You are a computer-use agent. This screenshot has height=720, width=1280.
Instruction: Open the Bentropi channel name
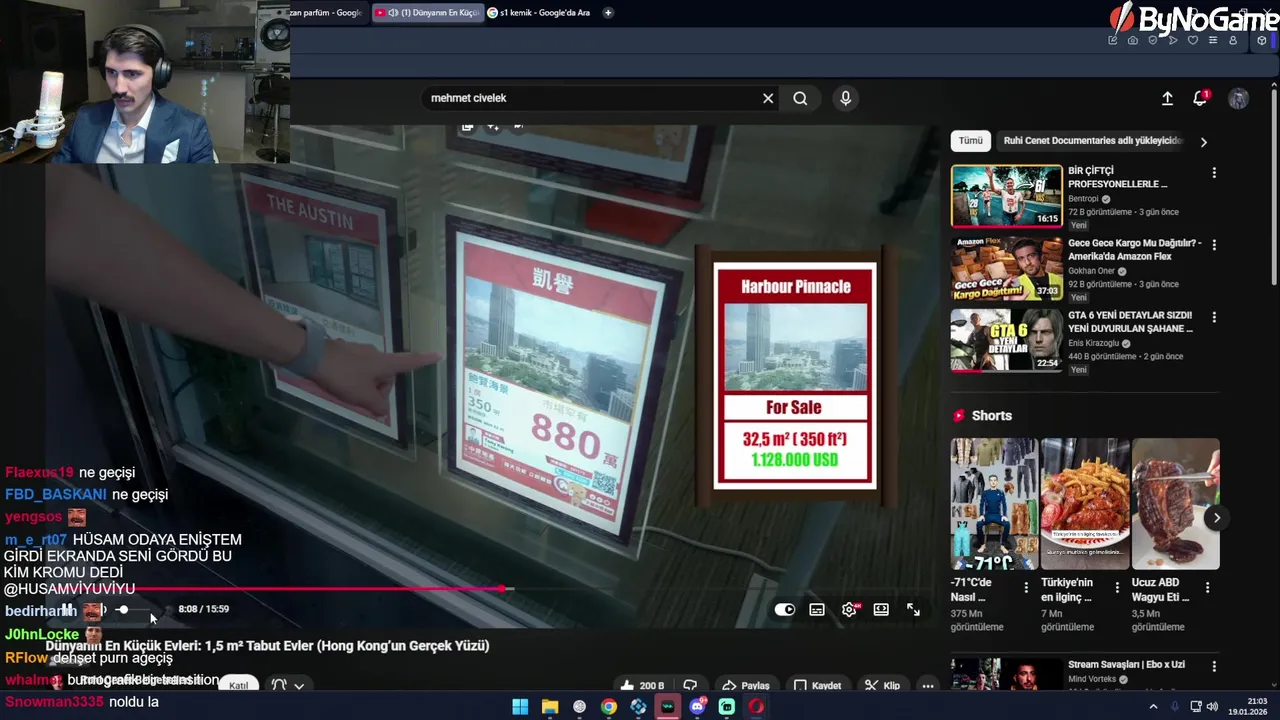[1083, 199]
